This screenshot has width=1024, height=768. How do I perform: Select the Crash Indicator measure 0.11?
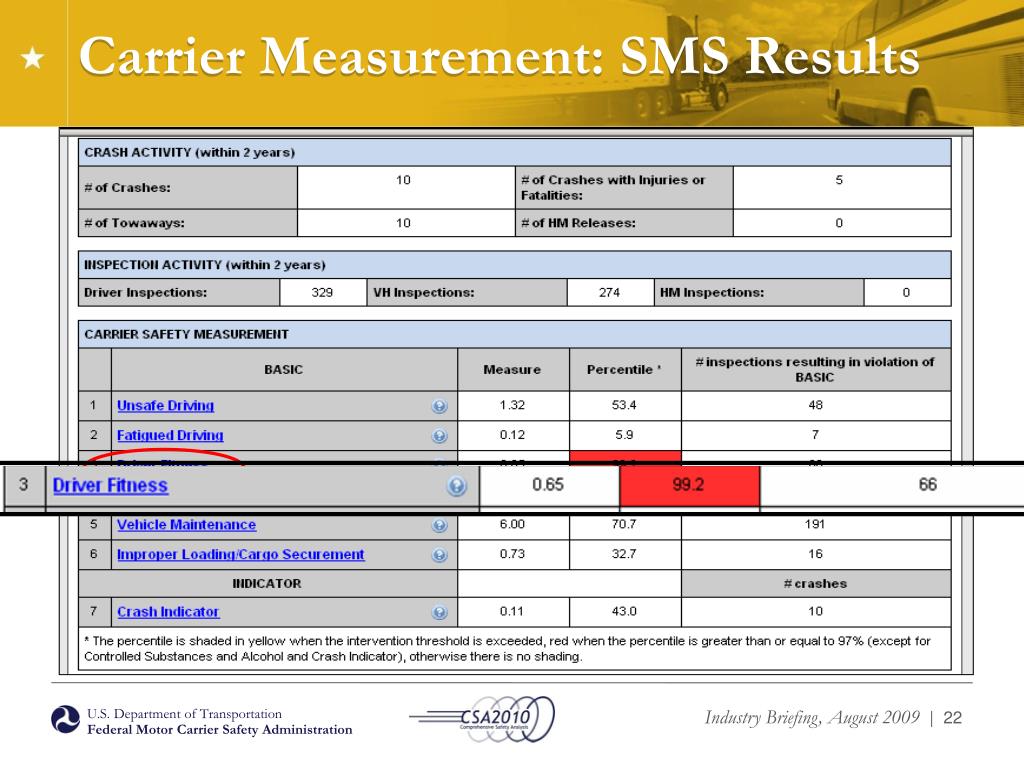click(513, 612)
